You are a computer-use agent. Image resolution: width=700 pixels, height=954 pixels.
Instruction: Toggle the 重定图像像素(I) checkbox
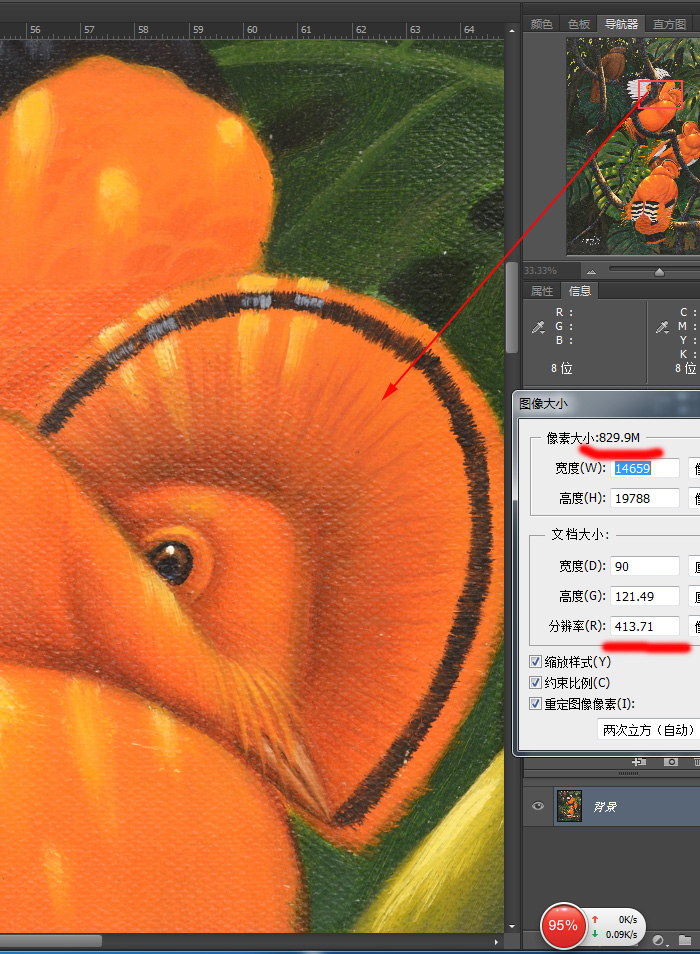(x=535, y=704)
